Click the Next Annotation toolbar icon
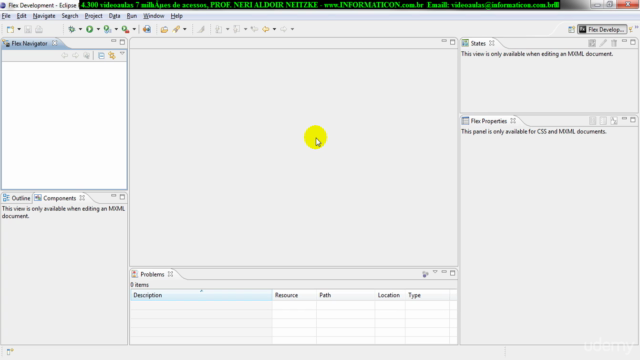Viewport: 640px width, 360px height. [x=219, y=29]
